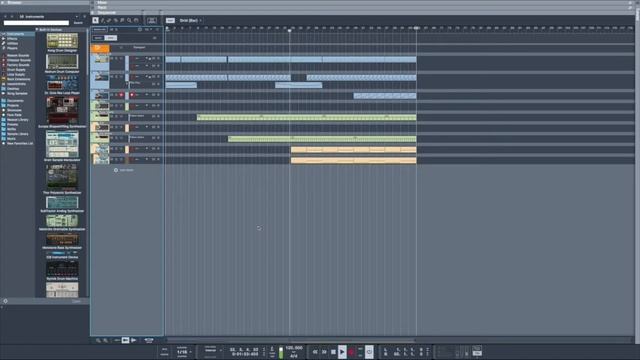Select the Magnify tool in sequencer toolbar

(129, 20)
